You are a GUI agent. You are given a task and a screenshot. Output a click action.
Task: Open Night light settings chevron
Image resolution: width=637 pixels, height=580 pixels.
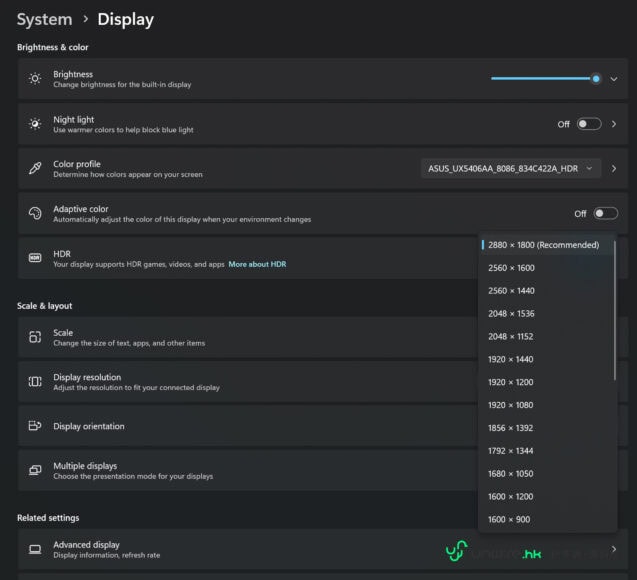click(x=614, y=124)
